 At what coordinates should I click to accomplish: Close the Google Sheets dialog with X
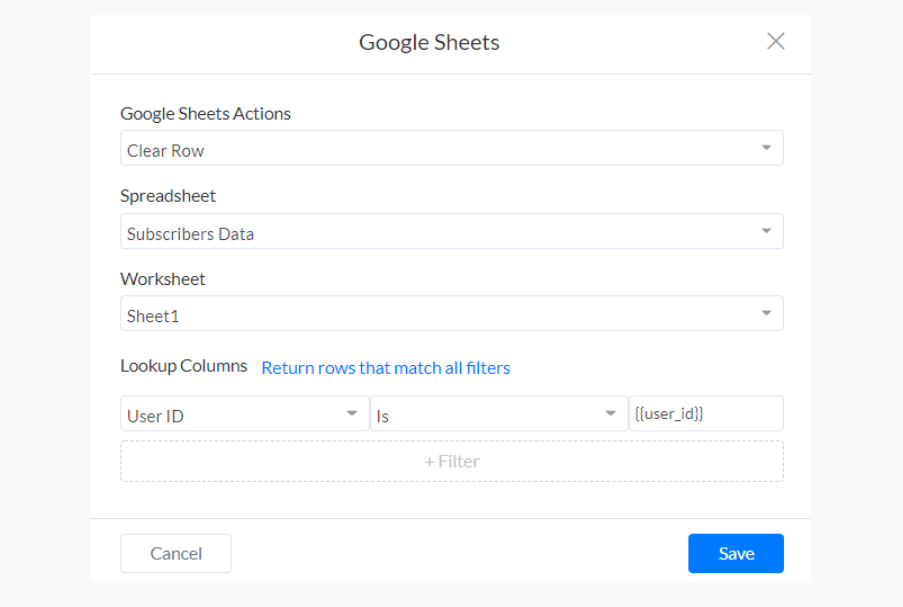coord(775,41)
